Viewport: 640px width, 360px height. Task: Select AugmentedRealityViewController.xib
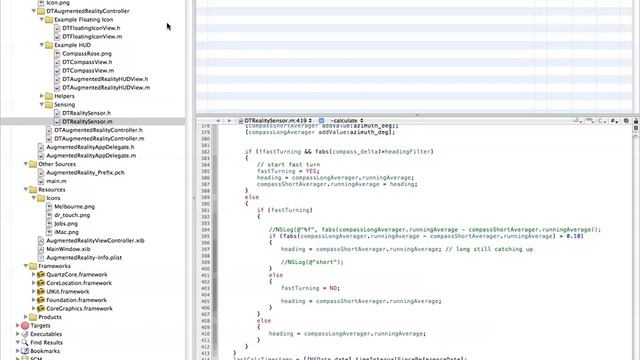tap(95, 241)
